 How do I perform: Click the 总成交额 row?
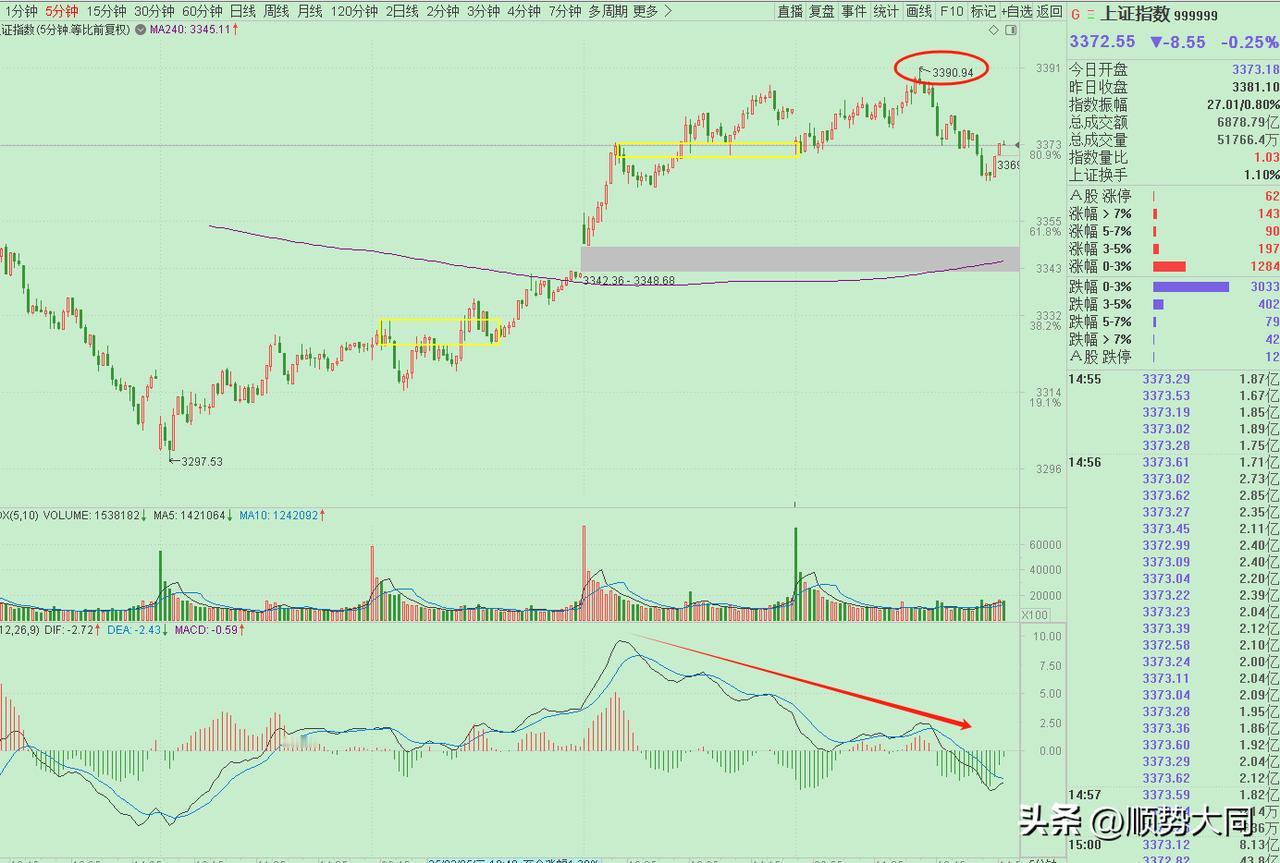1174,122
